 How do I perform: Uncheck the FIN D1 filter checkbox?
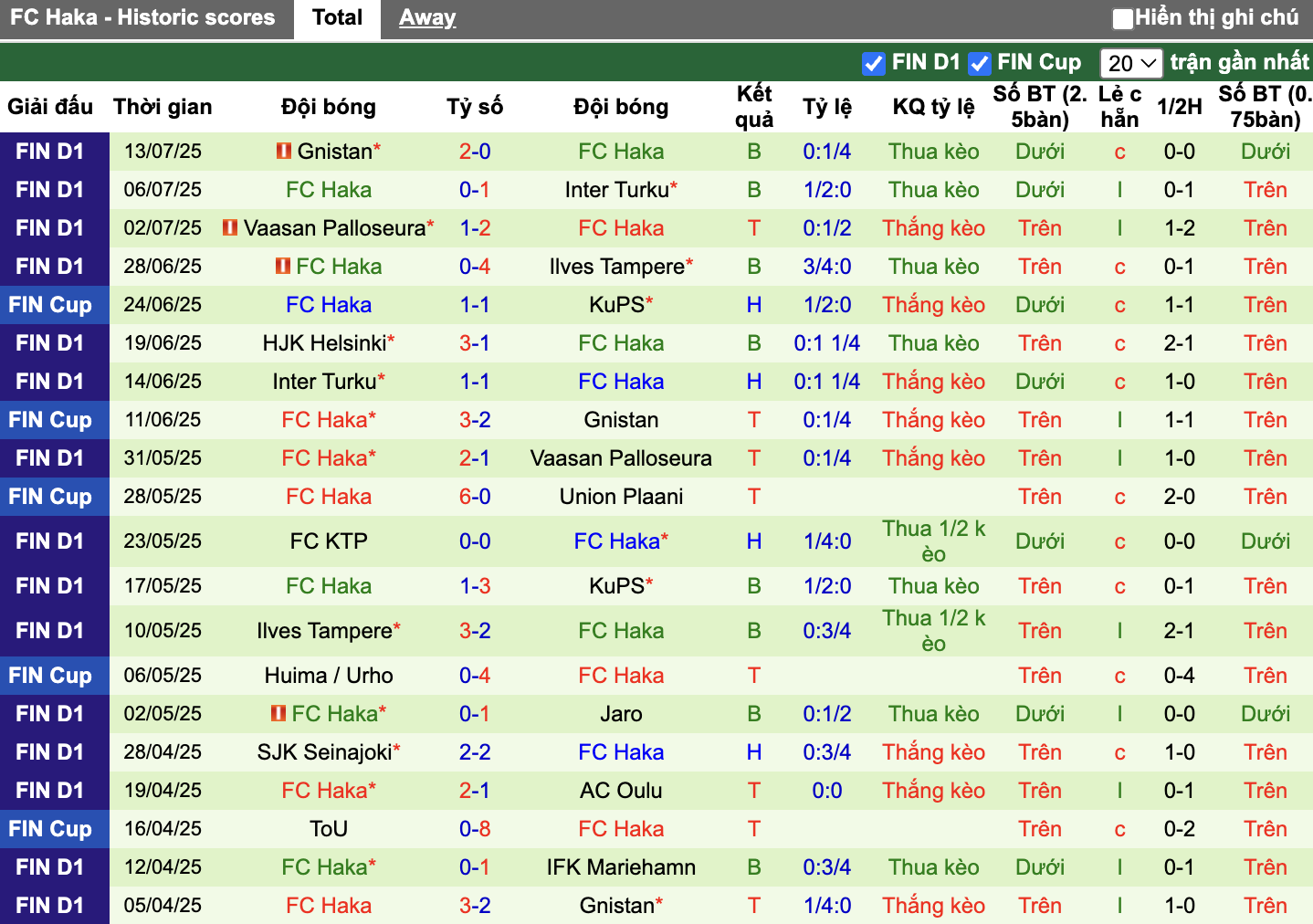tap(874, 63)
